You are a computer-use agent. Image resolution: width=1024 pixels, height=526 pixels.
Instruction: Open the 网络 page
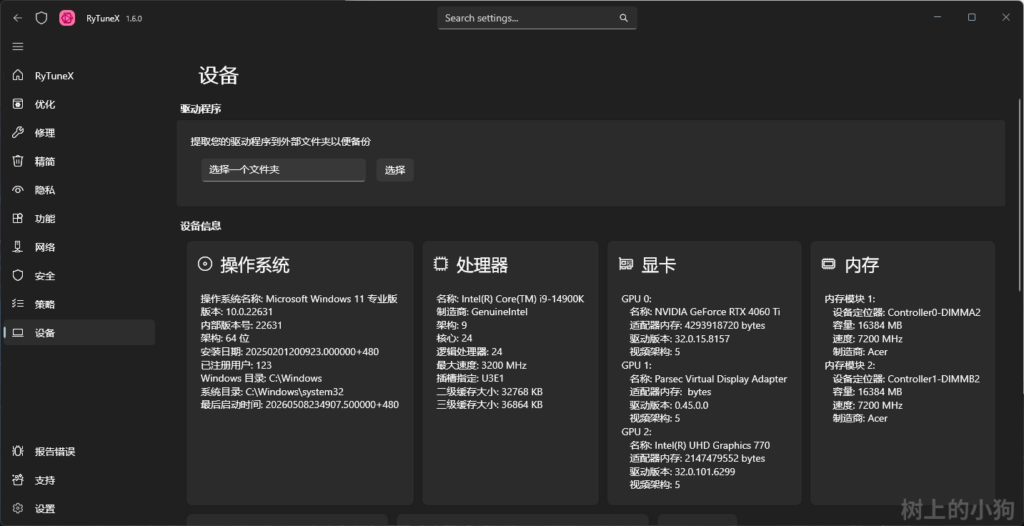coord(79,247)
